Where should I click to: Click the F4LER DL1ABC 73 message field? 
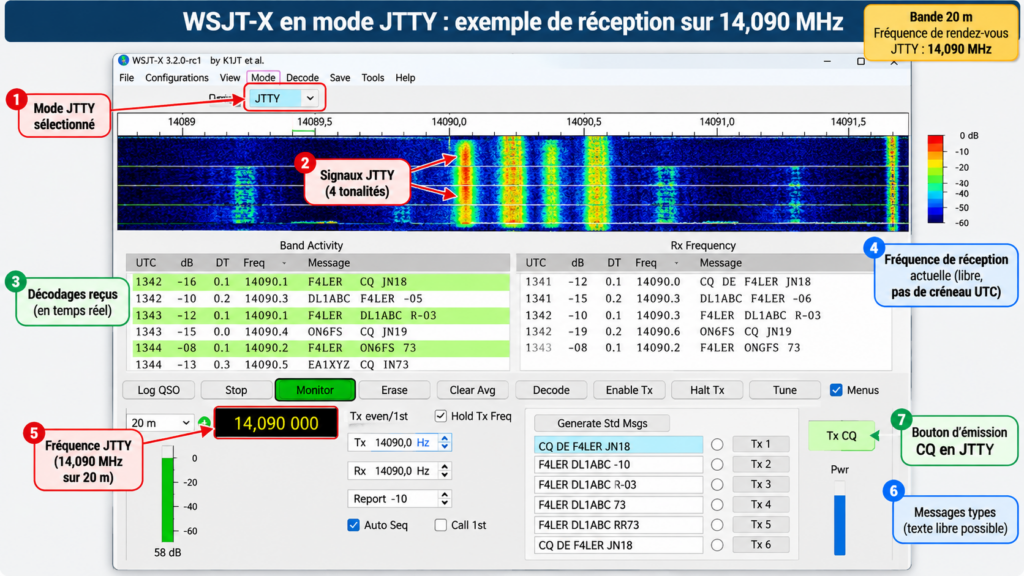pos(618,505)
